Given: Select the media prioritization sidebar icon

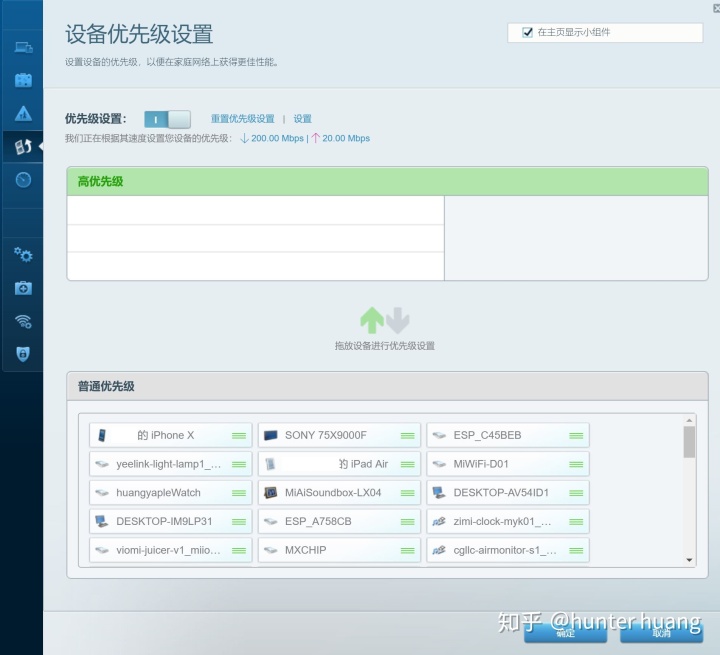Looking at the screenshot, I should (23, 147).
